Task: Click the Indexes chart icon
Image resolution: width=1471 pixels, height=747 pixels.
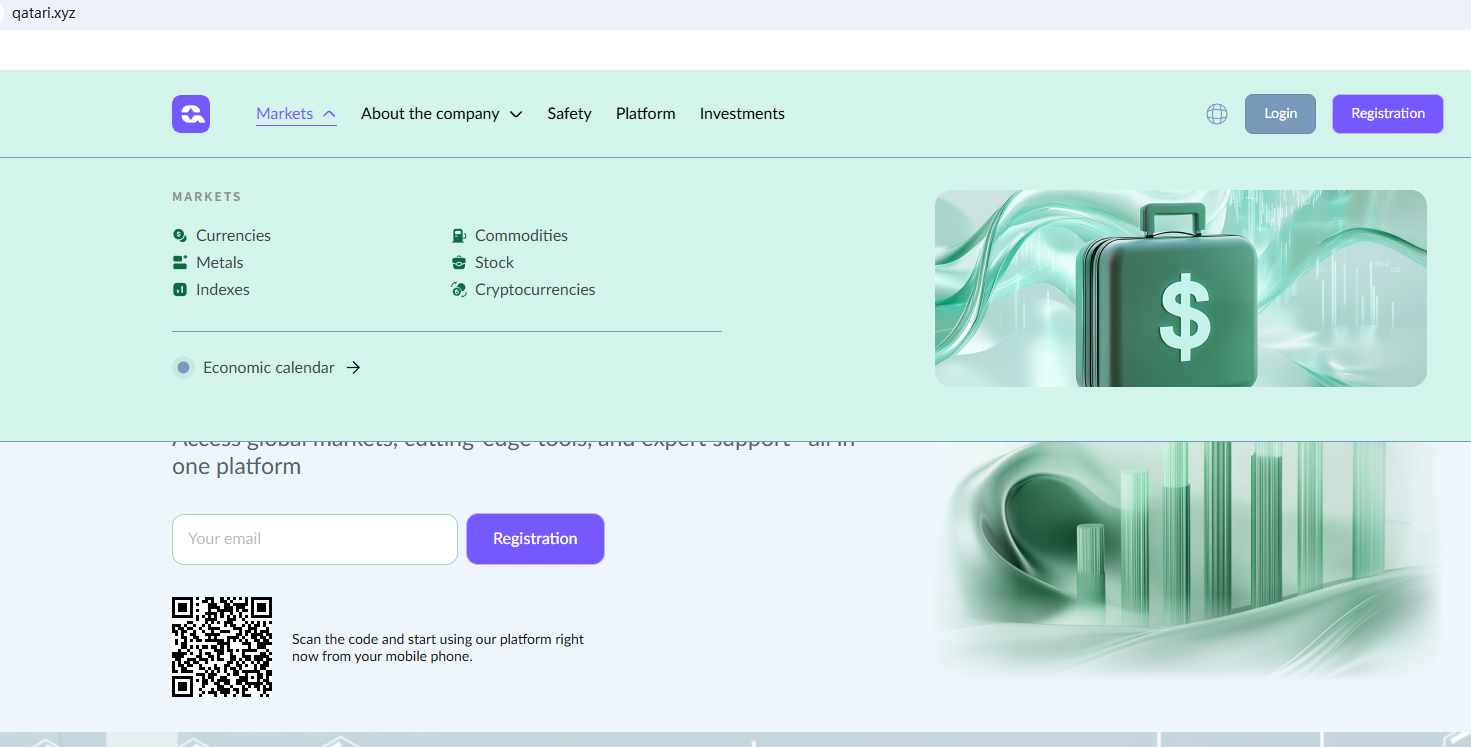Action: coord(180,289)
